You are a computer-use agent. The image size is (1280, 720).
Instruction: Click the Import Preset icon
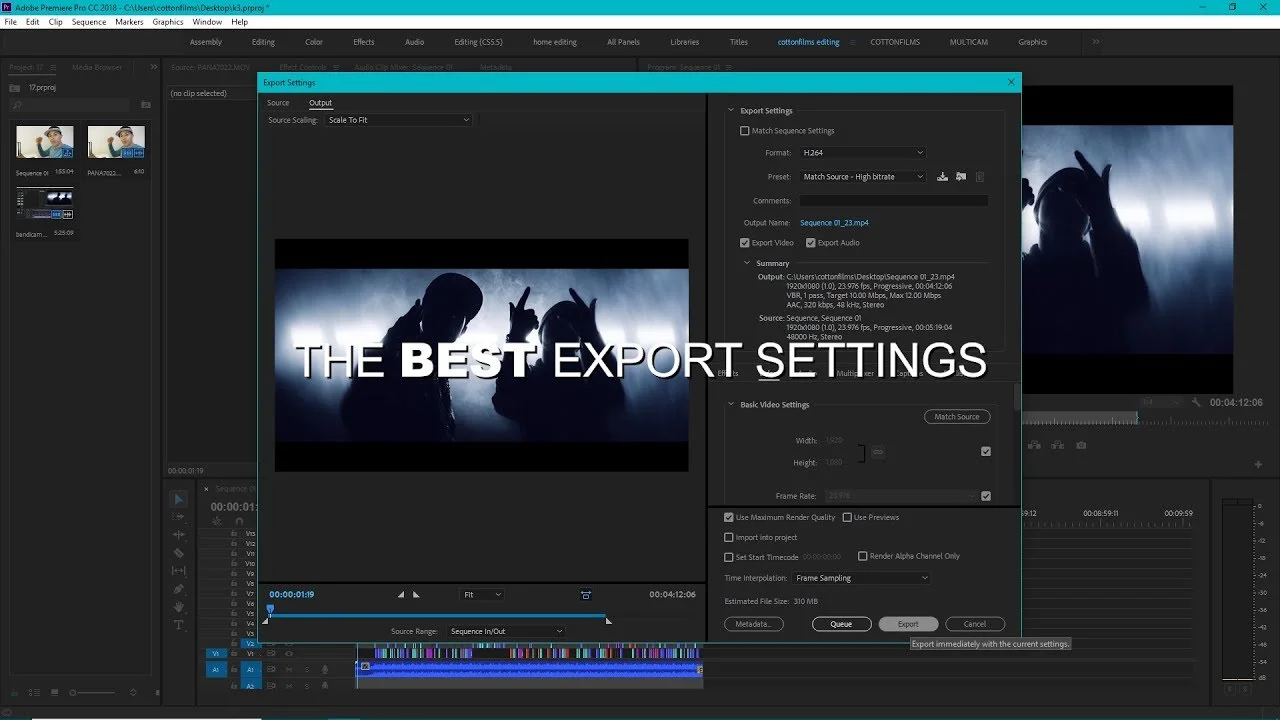(961, 177)
